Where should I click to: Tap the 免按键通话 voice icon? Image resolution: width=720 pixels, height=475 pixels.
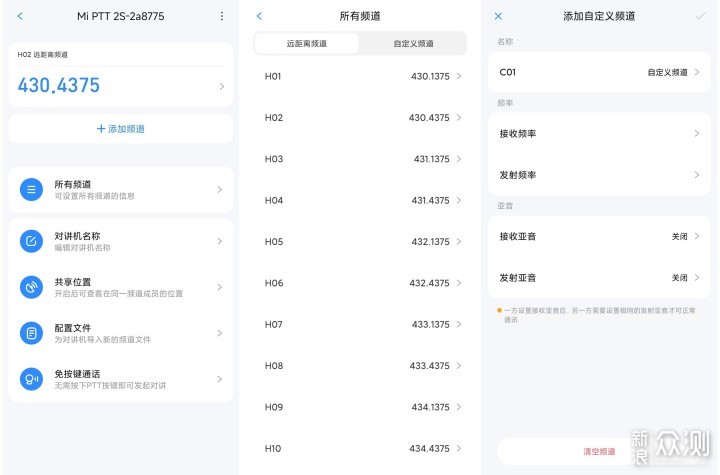[x=31, y=379]
